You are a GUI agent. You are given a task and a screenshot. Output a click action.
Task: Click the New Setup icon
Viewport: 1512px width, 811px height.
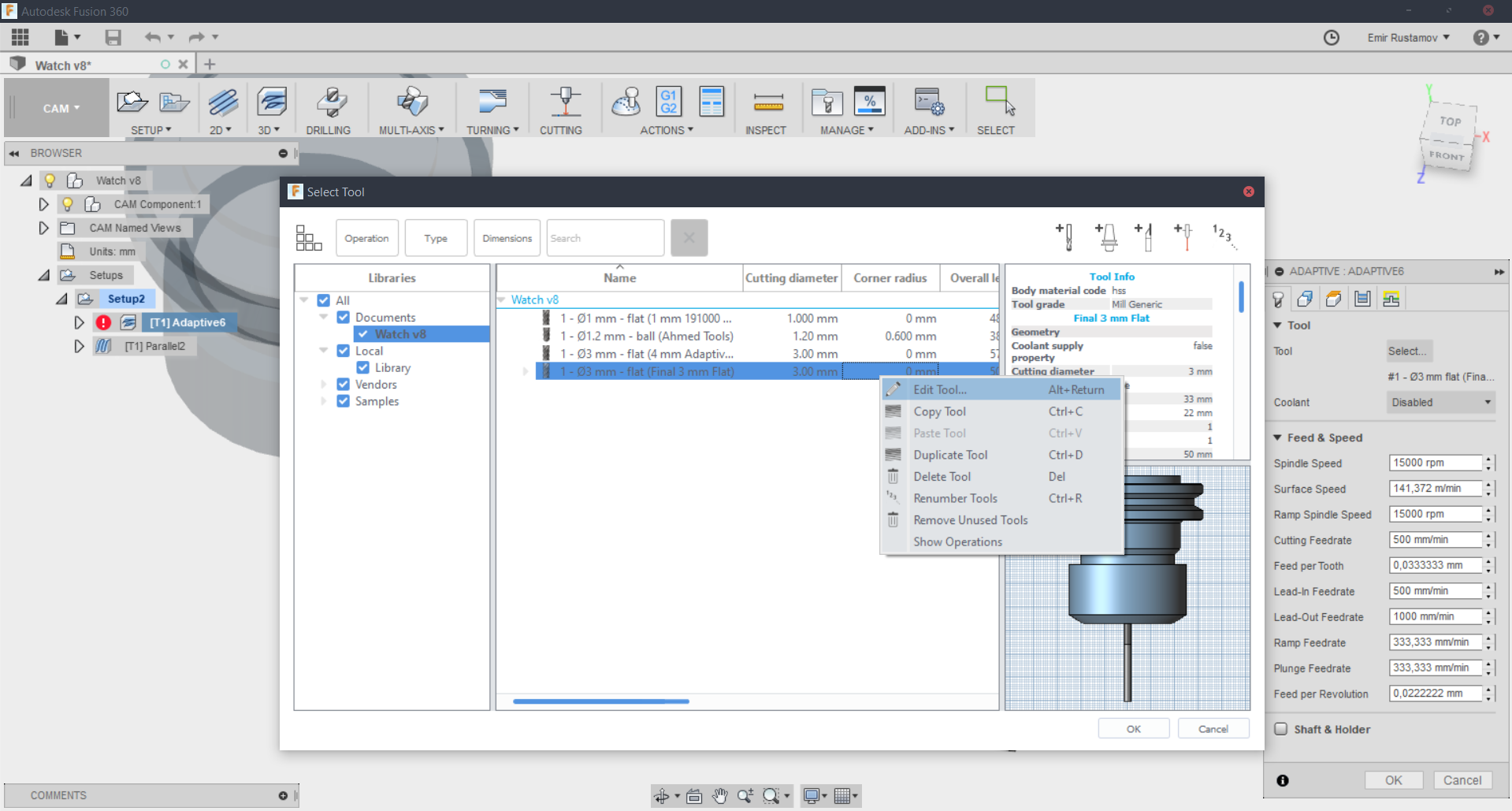[x=132, y=102]
